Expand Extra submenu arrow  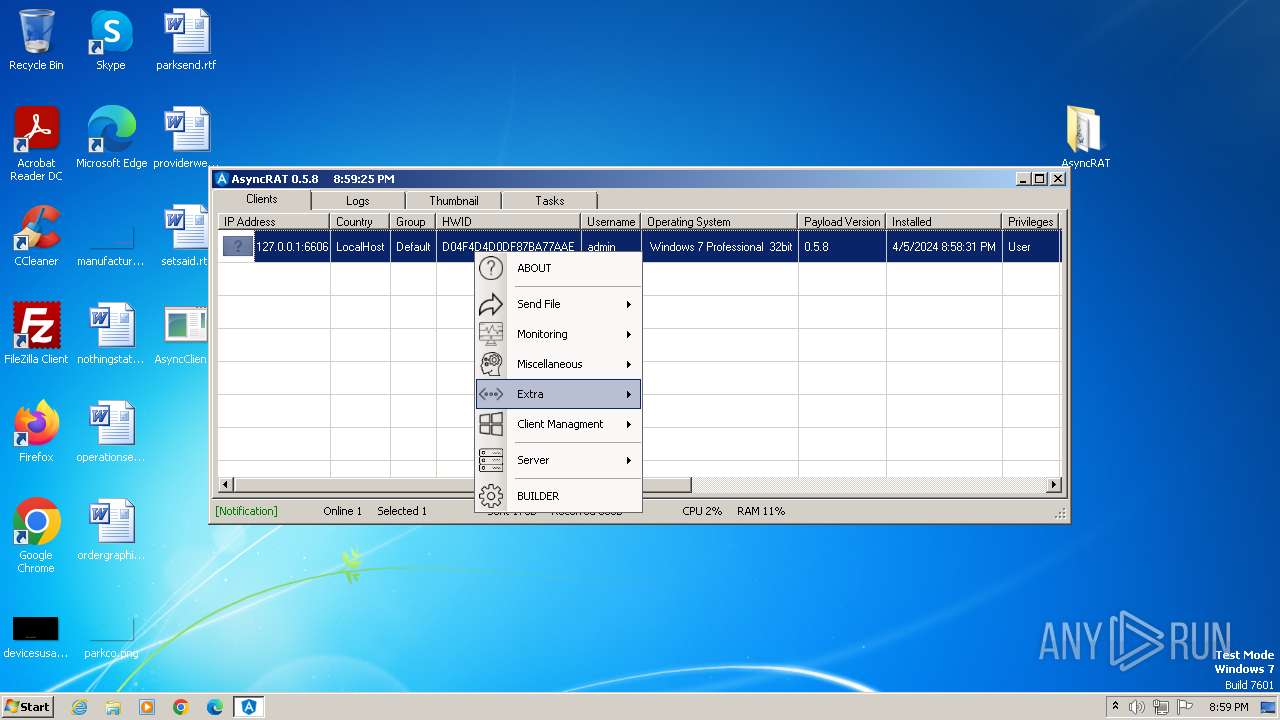point(629,394)
